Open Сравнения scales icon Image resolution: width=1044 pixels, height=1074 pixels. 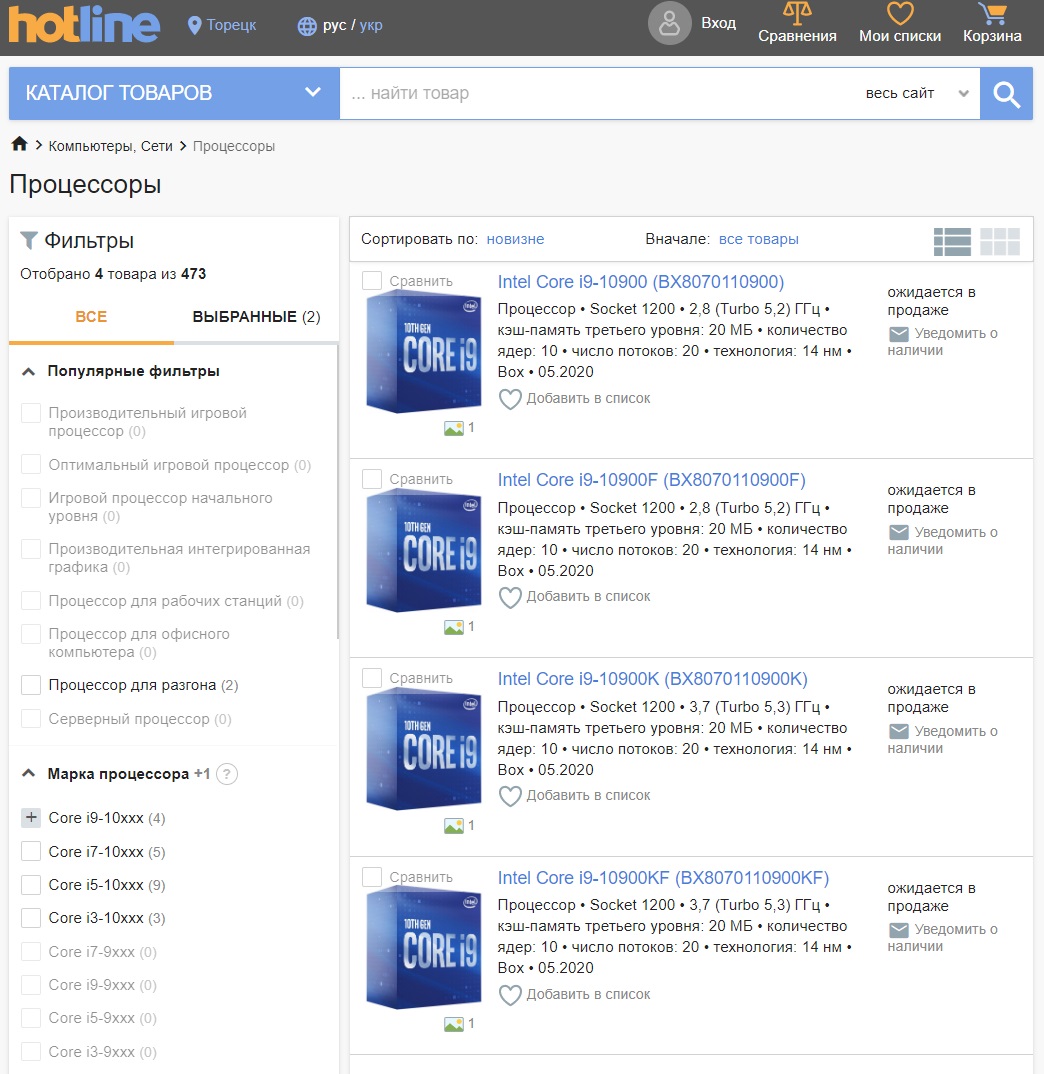point(797,13)
